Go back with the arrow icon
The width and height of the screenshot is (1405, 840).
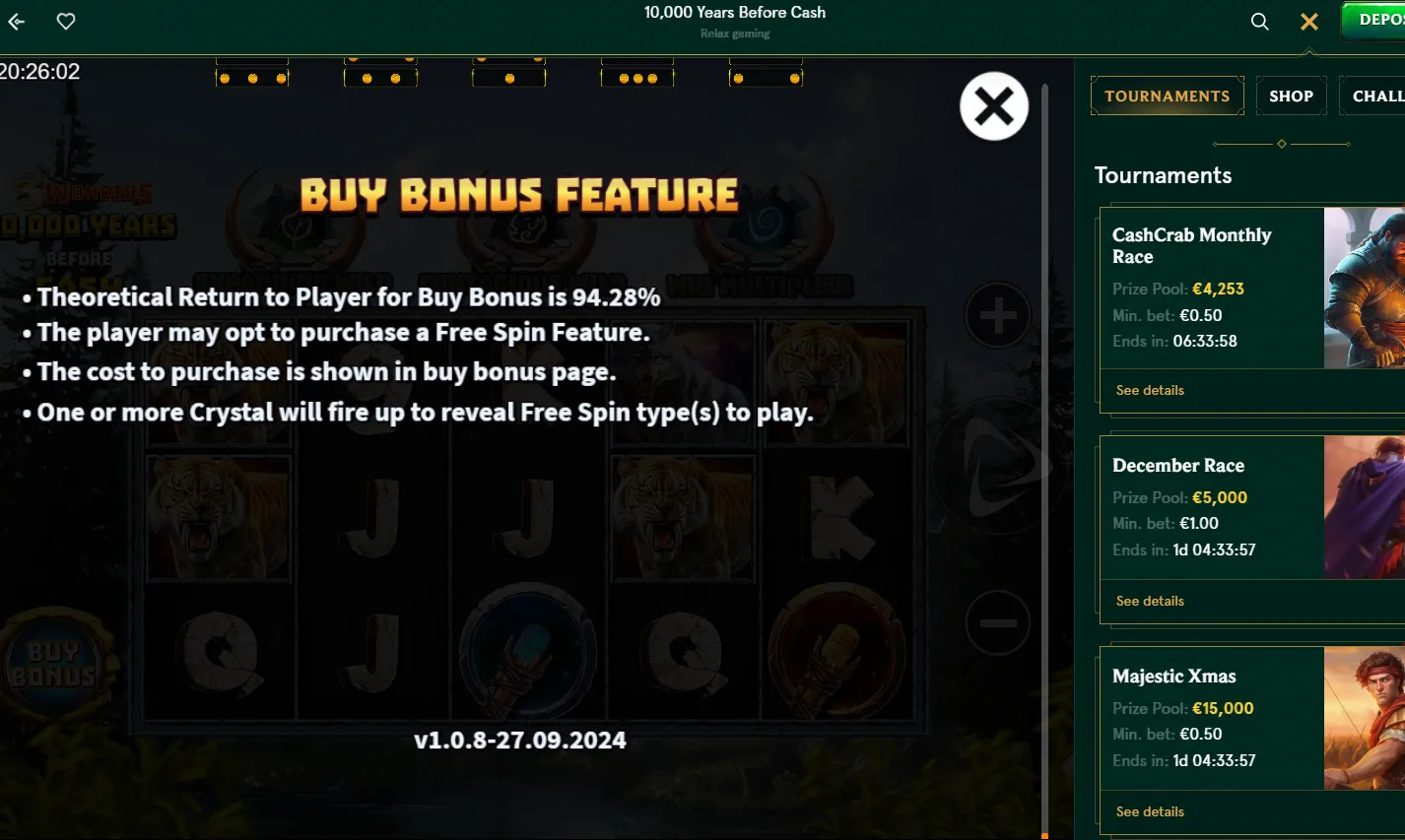(17, 21)
